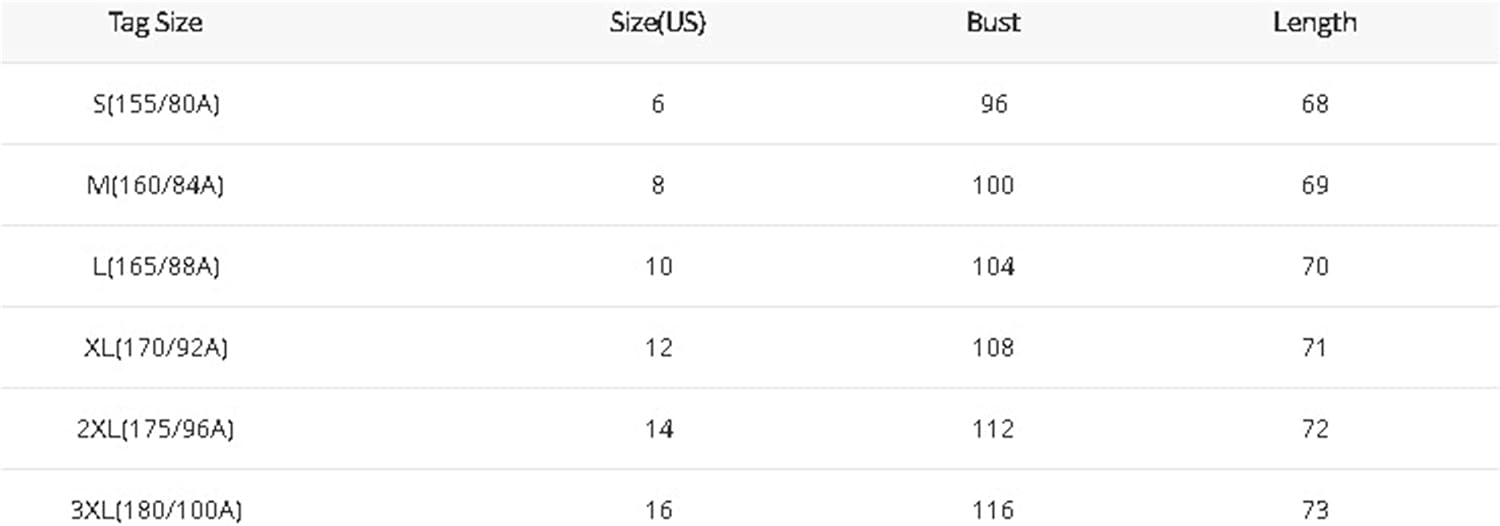The height and width of the screenshot is (526, 1500).
Task: Select the S(155/80A) tag size cell
Action: click(x=155, y=104)
